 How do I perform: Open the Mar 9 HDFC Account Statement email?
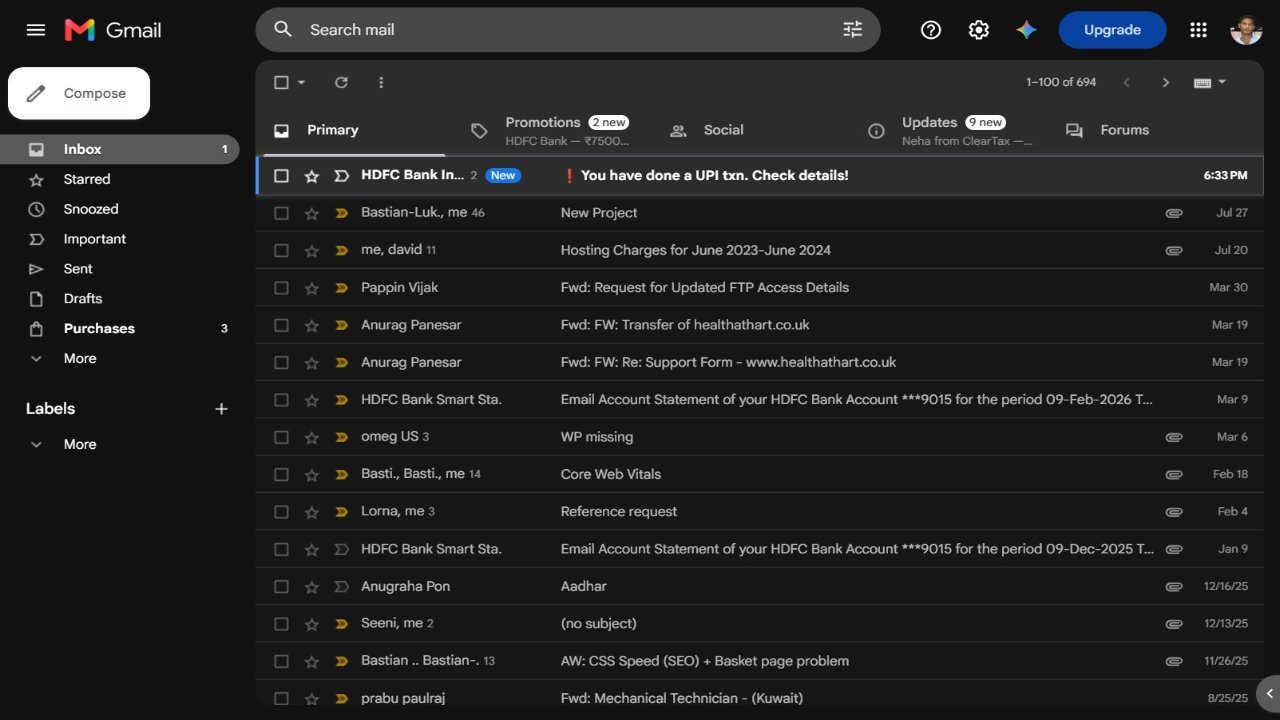tap(760, 400)
